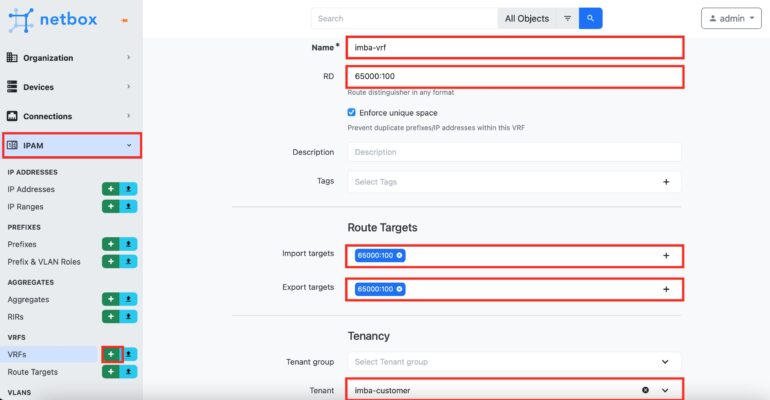This screenshot has width=770, height=400.
Task: Click green add button for Aggregates
Action: pyautogui.click(x=111, y=299)
